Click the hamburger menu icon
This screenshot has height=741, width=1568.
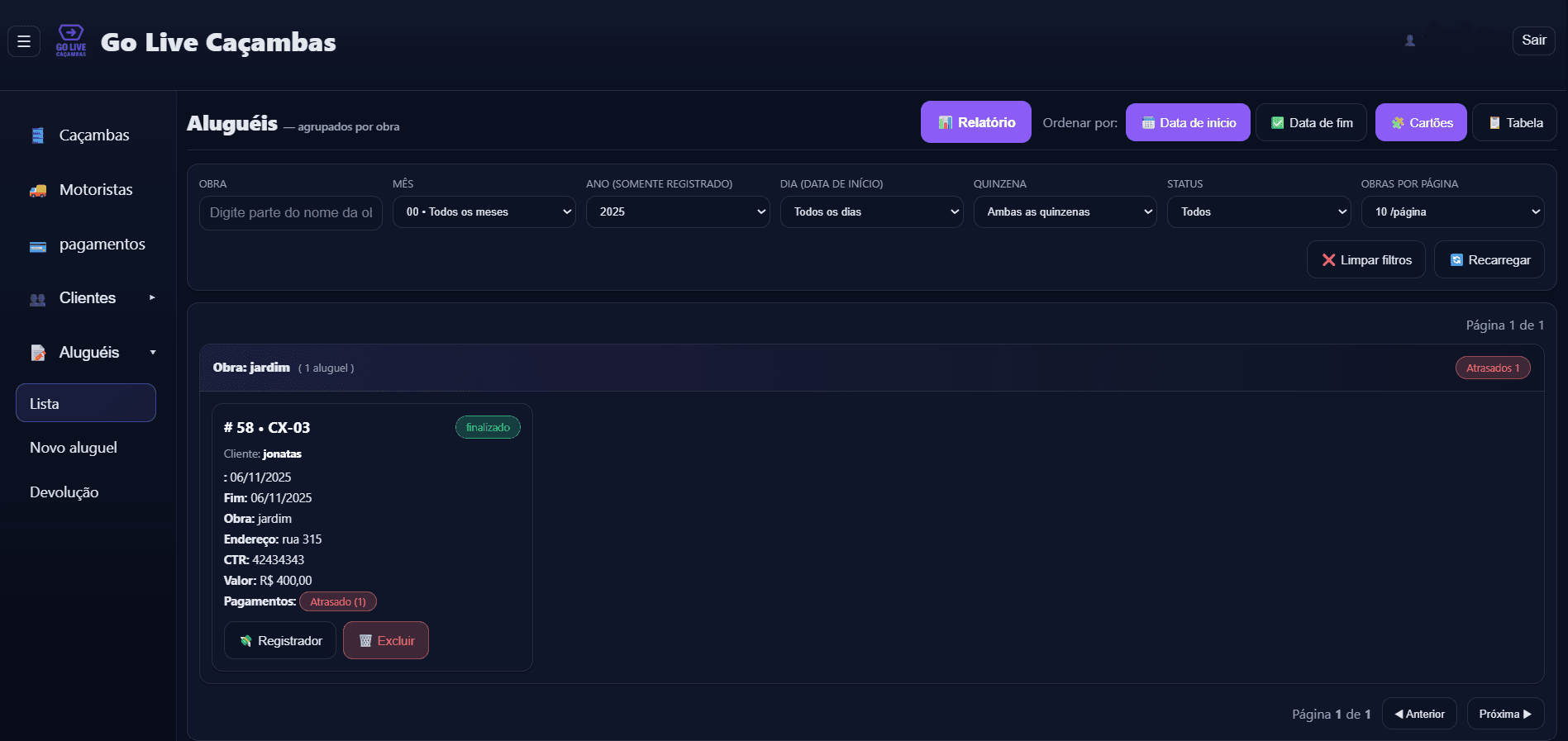[24, 41]
